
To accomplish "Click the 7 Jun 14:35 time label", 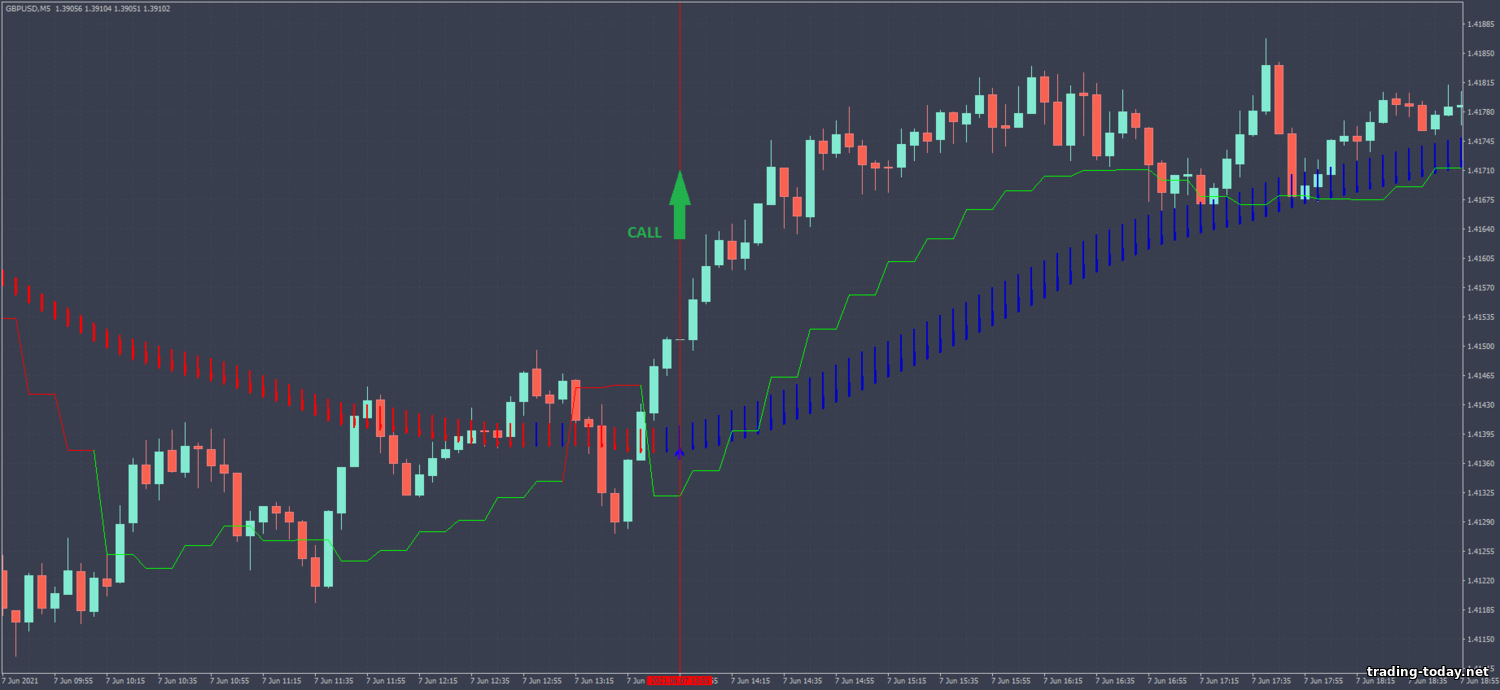I will coord(802,681).
